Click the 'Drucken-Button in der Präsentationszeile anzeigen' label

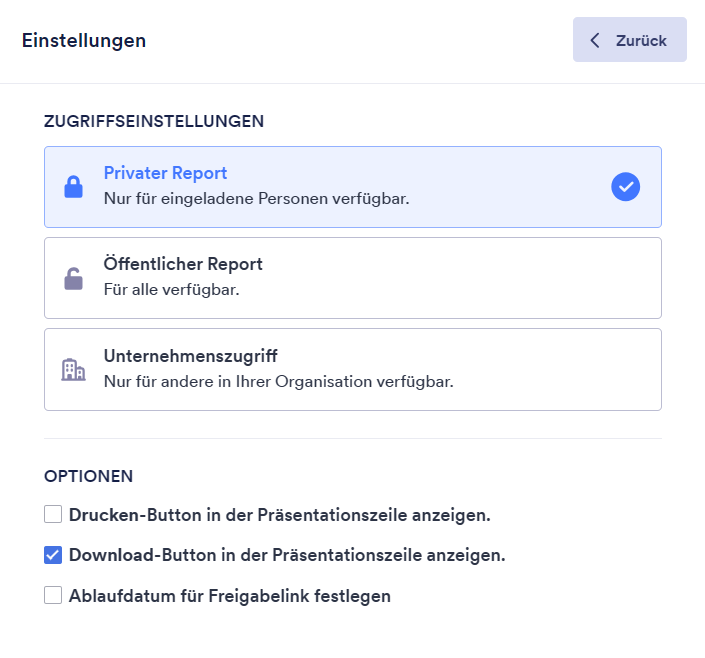[x=280, y=516]
